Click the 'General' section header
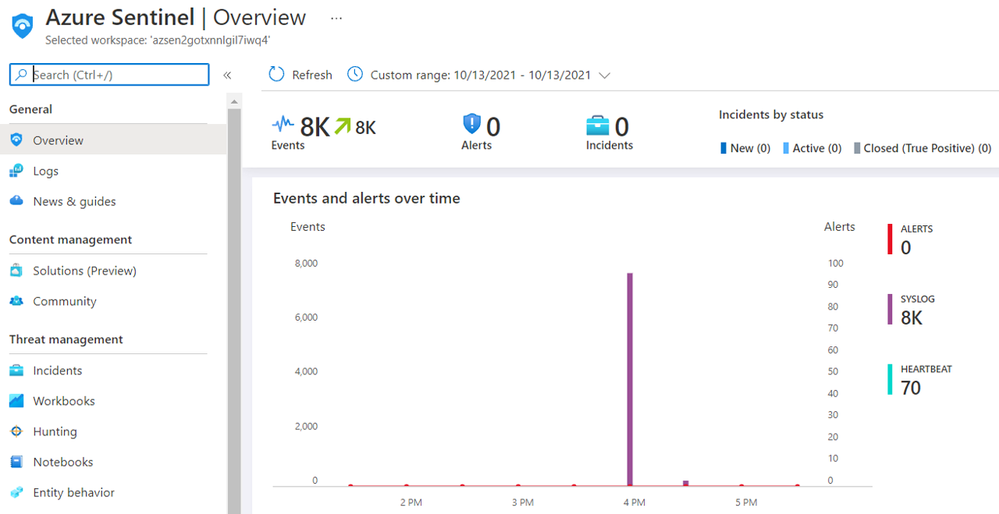The image size is (999, 514). [31, 109]
